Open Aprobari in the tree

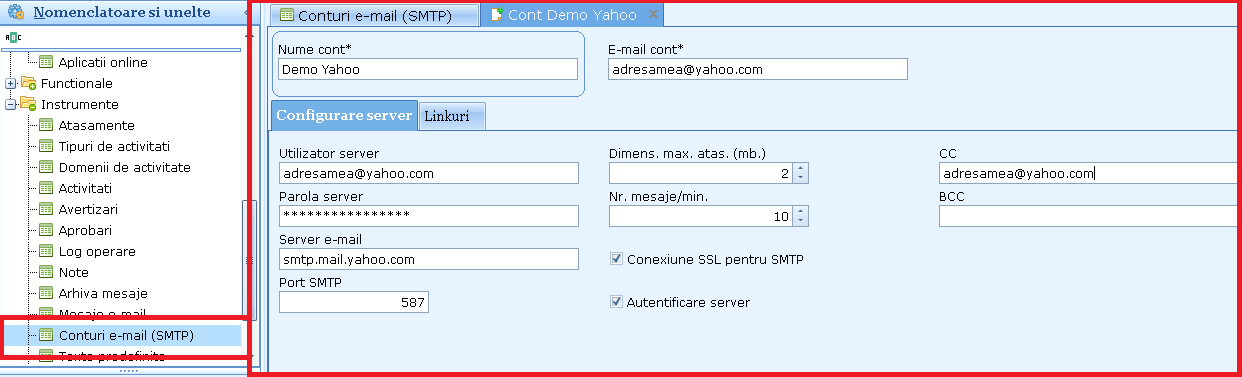point(84,230)
